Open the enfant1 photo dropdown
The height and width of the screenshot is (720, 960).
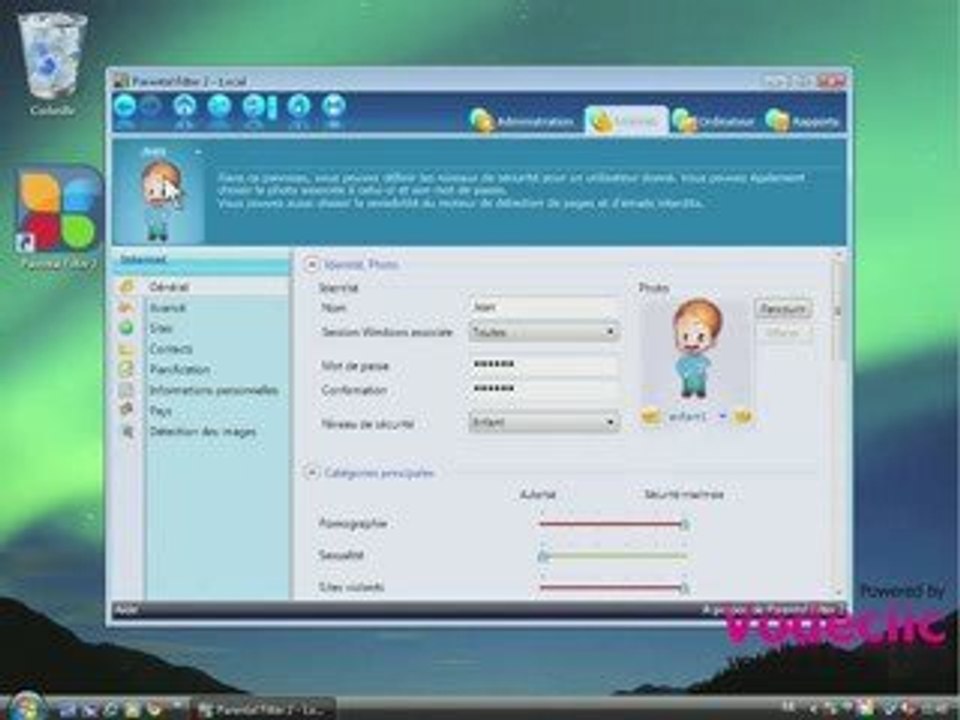(722, 416)
